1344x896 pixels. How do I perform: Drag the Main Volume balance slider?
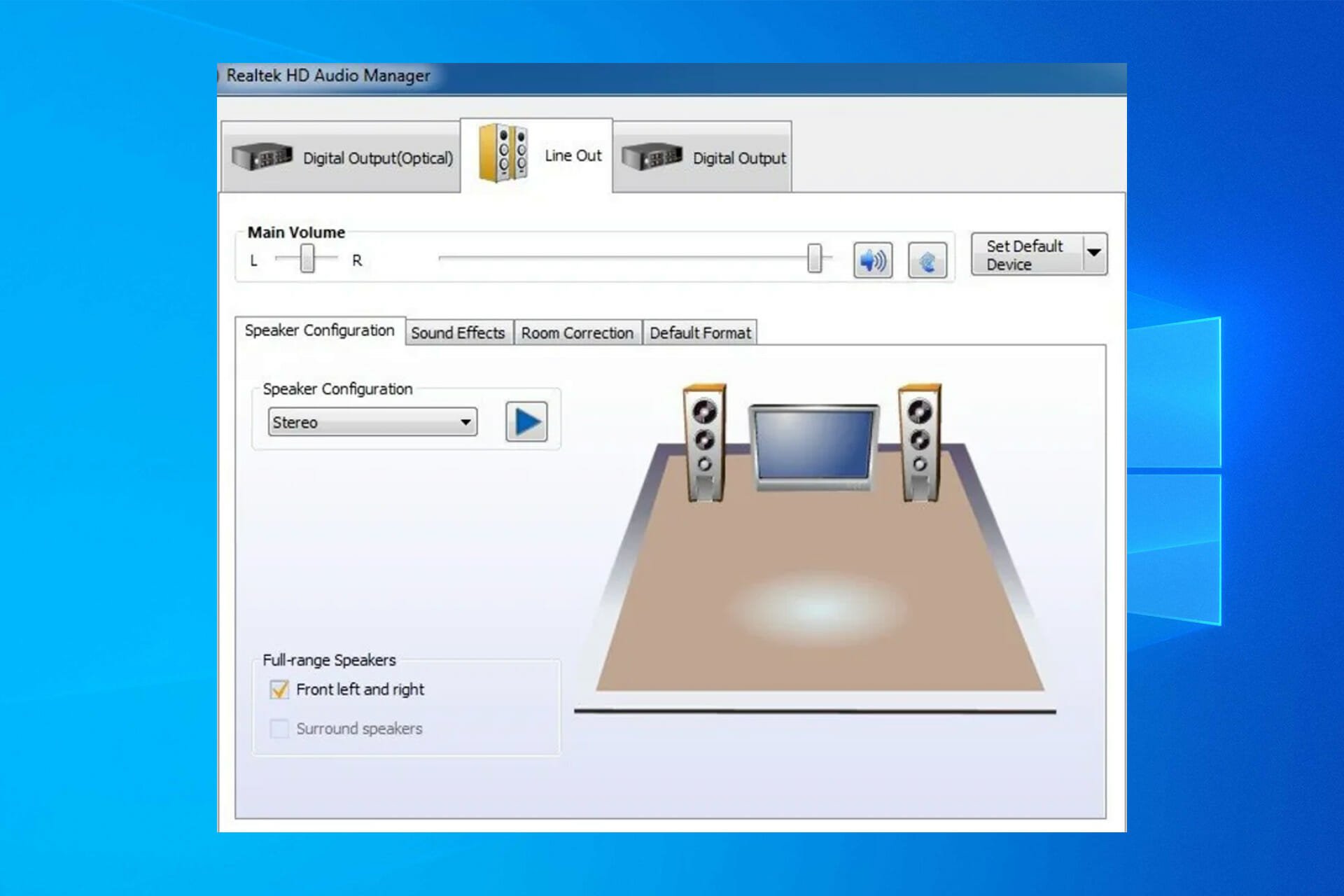pos(305,259)
